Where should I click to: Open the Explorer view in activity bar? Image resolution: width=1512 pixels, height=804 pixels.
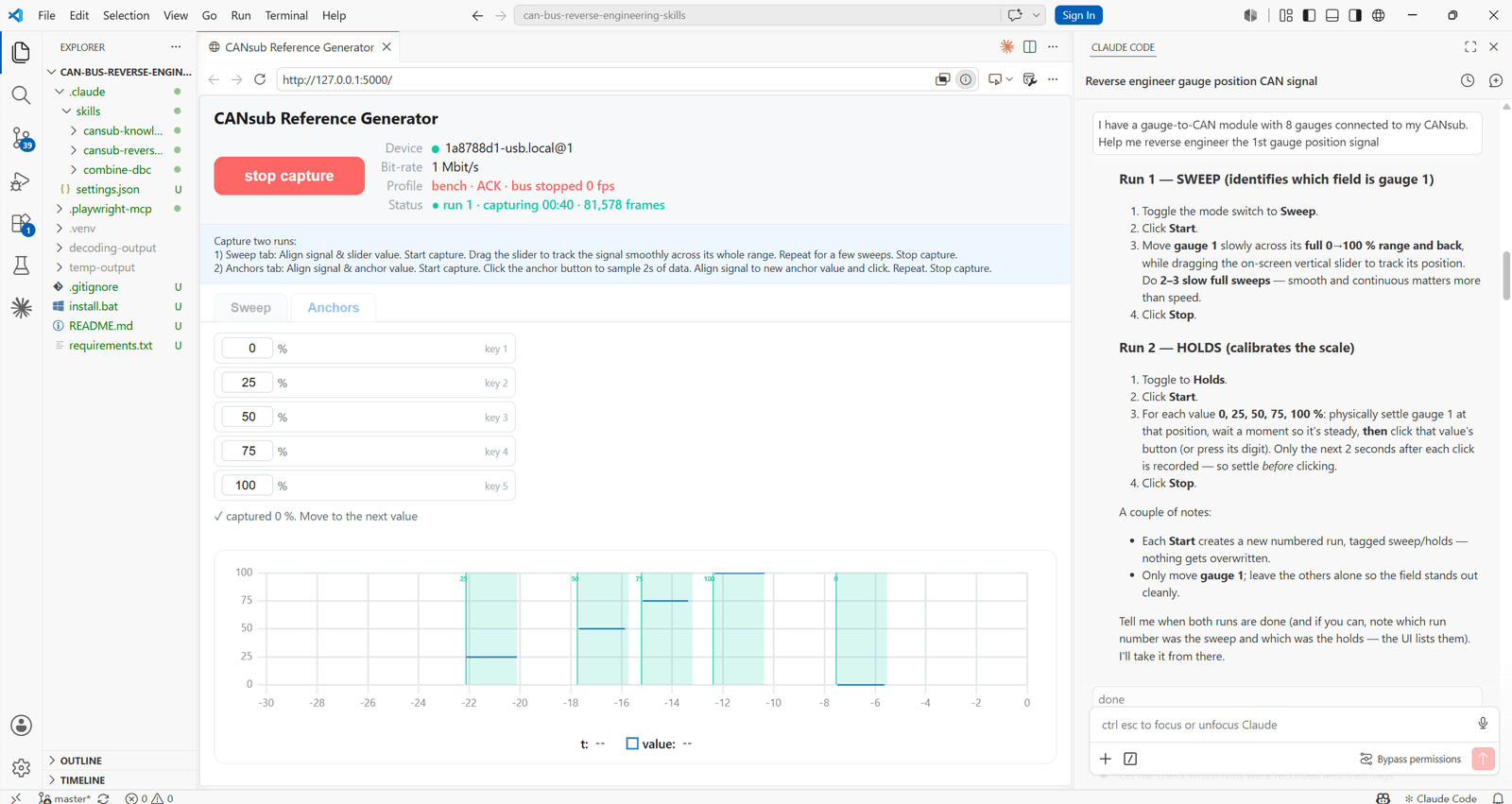point(21,53)
